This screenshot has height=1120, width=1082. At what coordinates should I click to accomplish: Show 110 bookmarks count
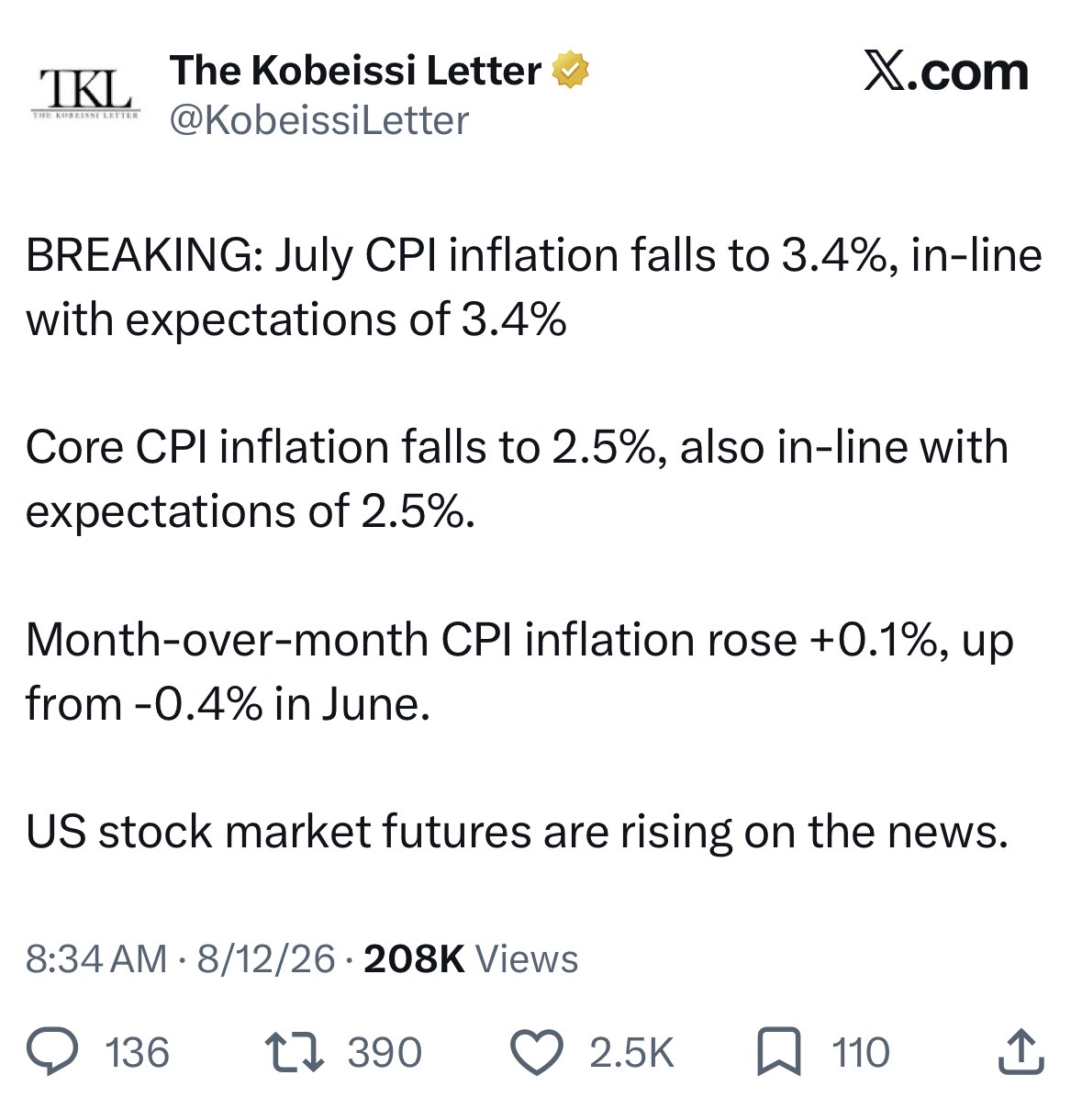tap(861, 1053)
